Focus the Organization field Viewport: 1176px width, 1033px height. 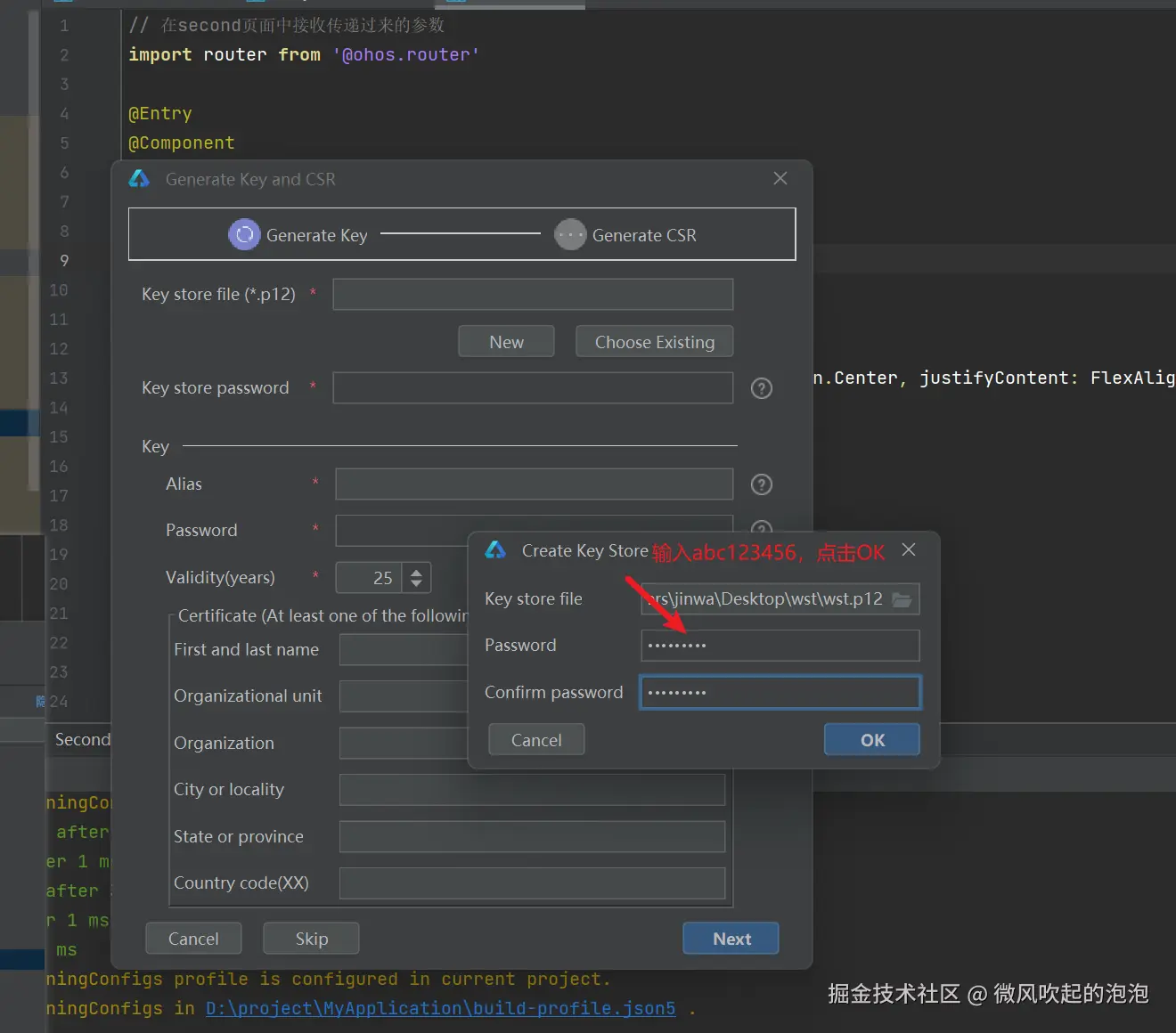404,744
